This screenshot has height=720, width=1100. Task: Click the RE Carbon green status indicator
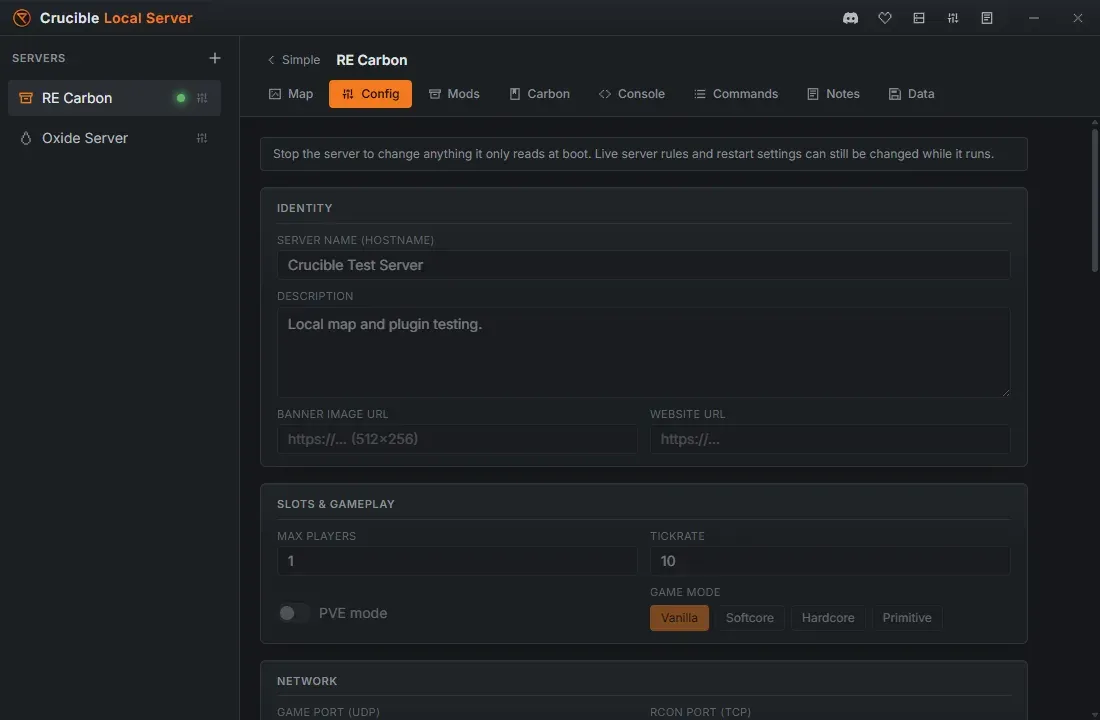coord(181,98)
